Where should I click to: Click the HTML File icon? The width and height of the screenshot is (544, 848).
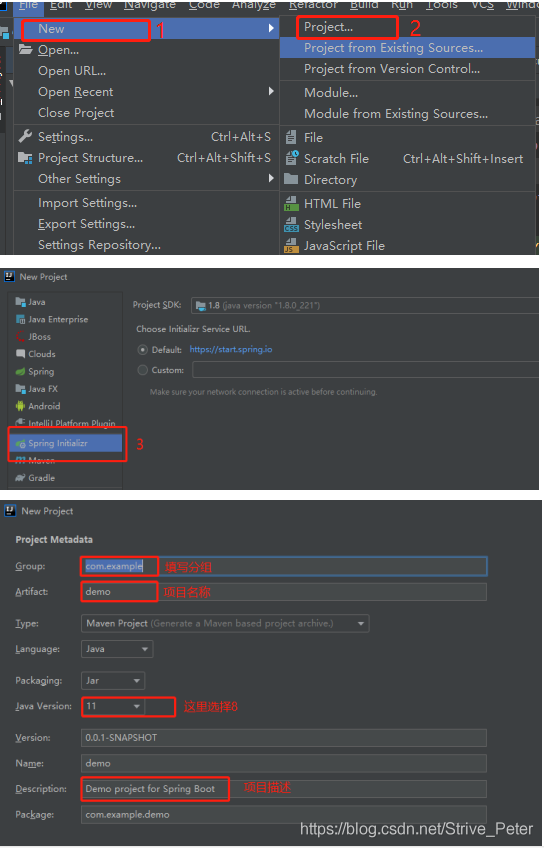pos(291,203)
